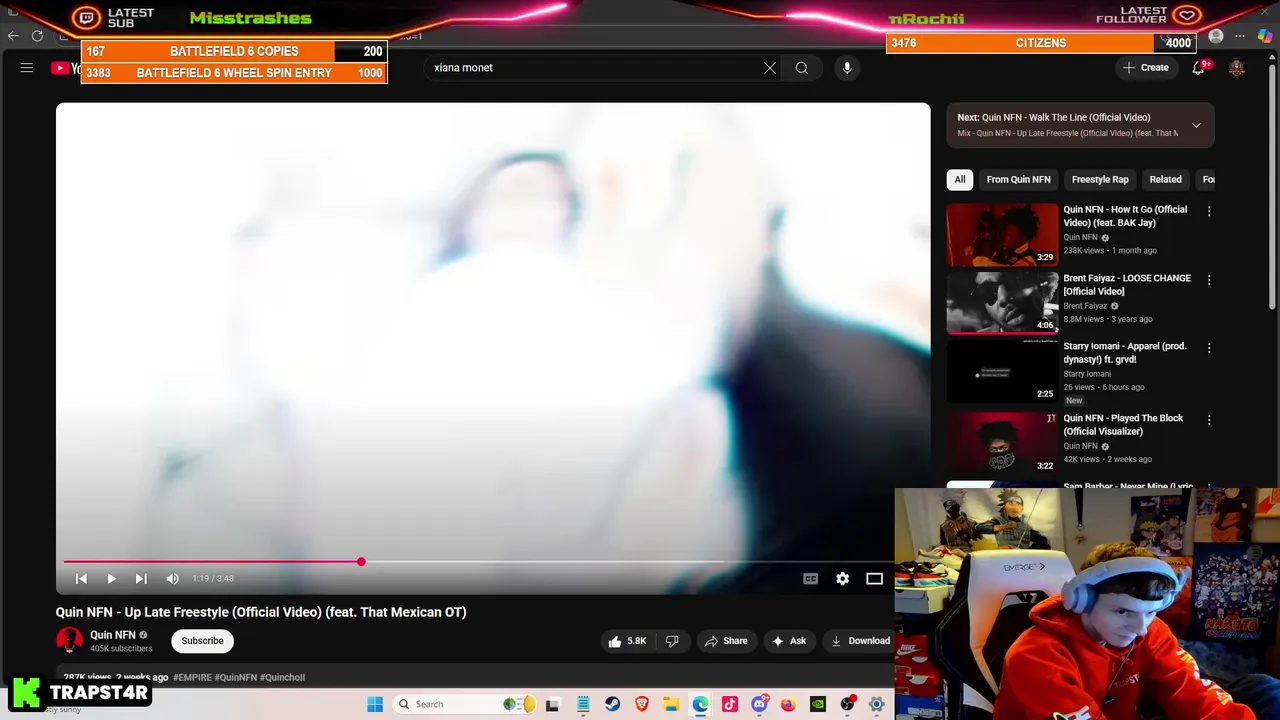The height and width of the screenshot is (720, 1280).
Task: Click the search magnifier button
Action: (802, 68)
